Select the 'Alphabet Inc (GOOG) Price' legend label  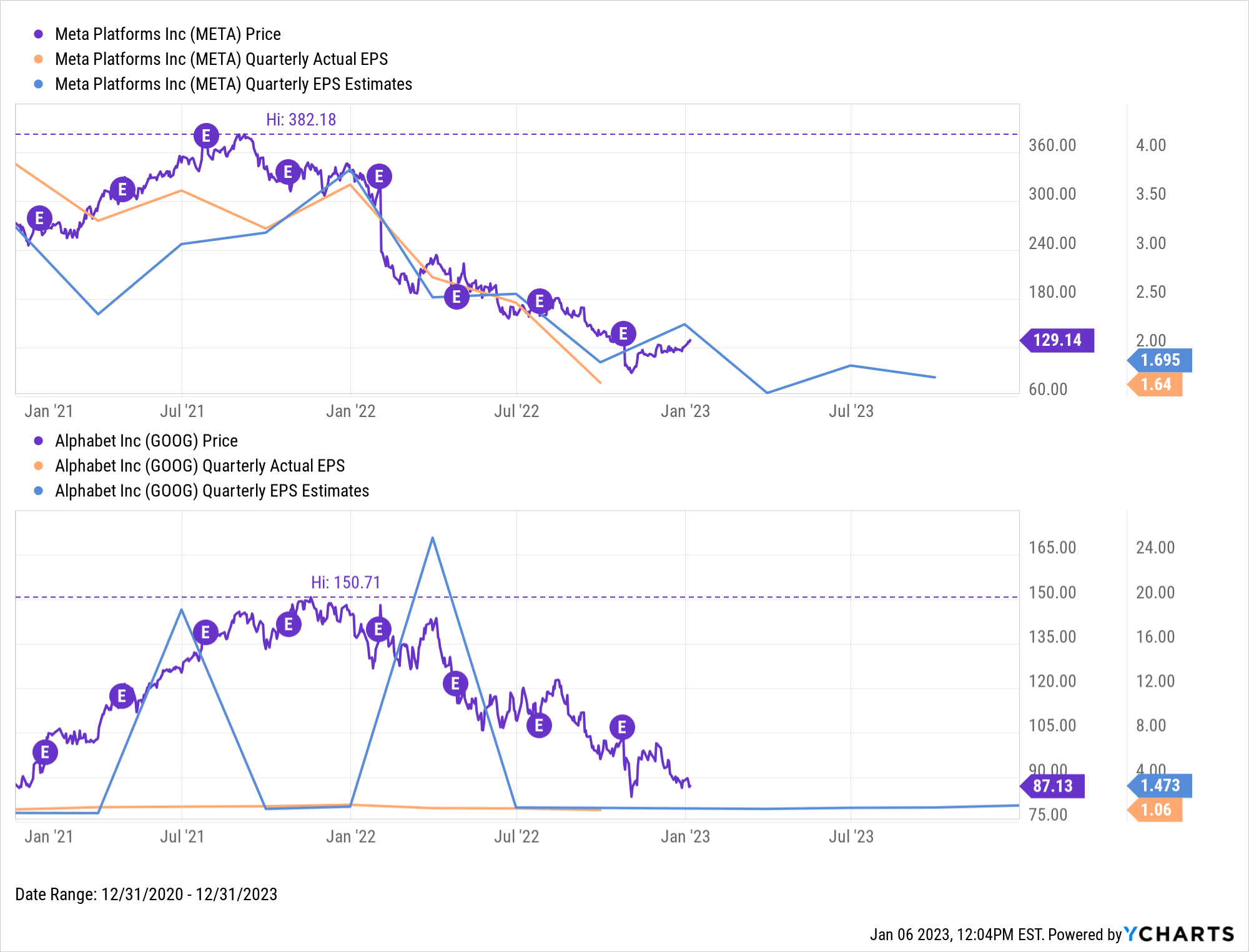(146, 441)
